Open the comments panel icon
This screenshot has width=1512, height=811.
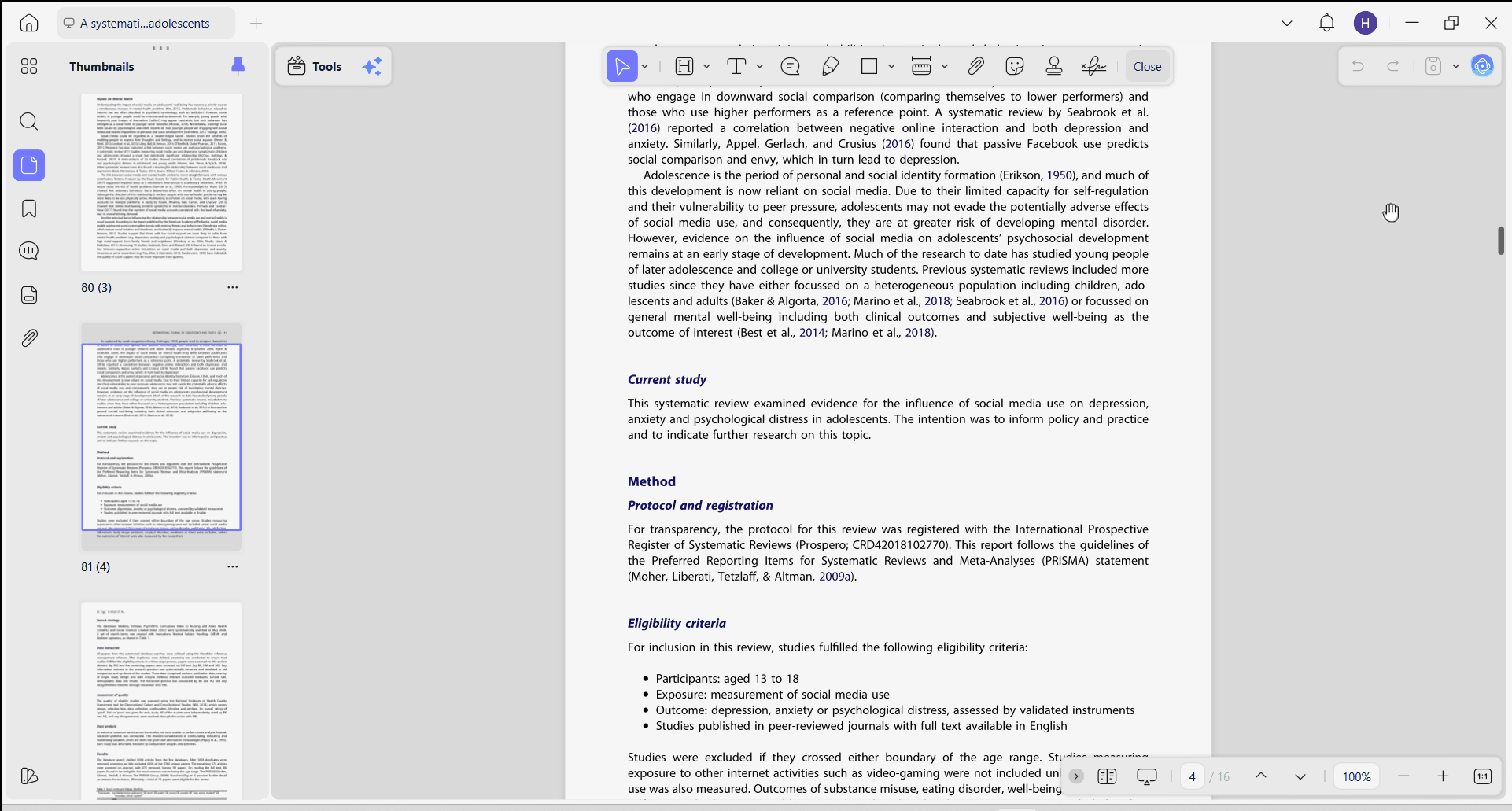[x=29, y=251]
